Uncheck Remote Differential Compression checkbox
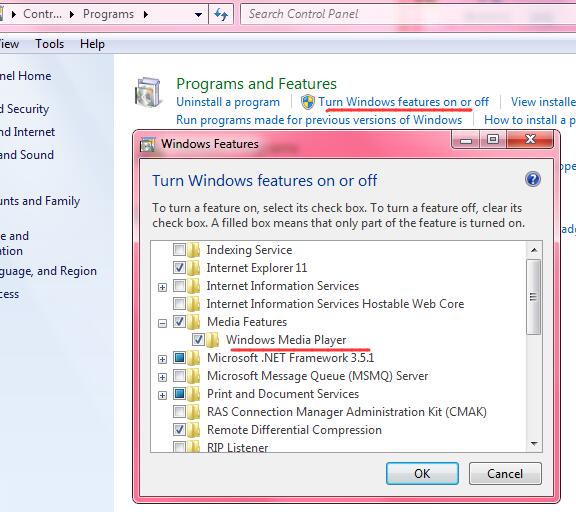This screenshot has height=512, width=576. pos(179,430)
